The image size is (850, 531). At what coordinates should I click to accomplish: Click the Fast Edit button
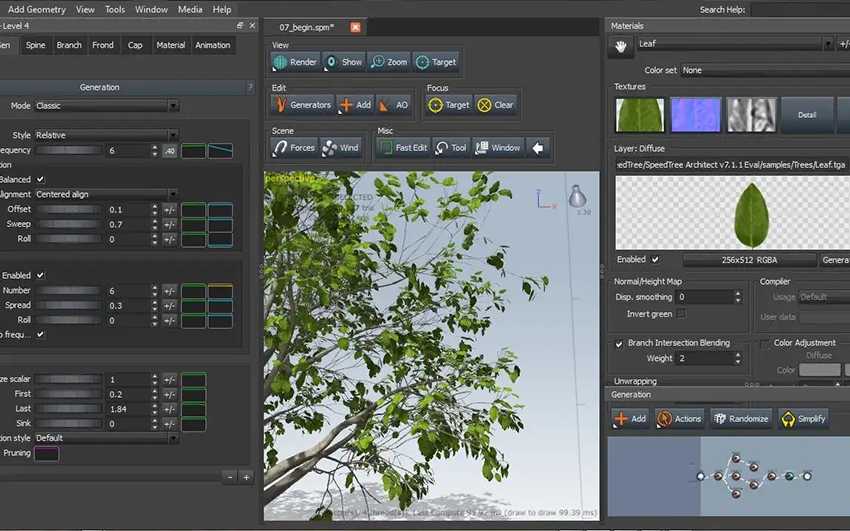click(x=404, y=148)
